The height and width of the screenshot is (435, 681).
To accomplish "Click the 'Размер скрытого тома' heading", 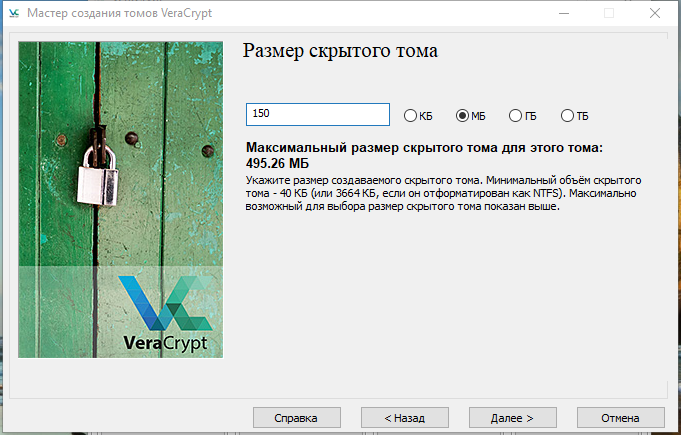I will [x=340, y=51].
